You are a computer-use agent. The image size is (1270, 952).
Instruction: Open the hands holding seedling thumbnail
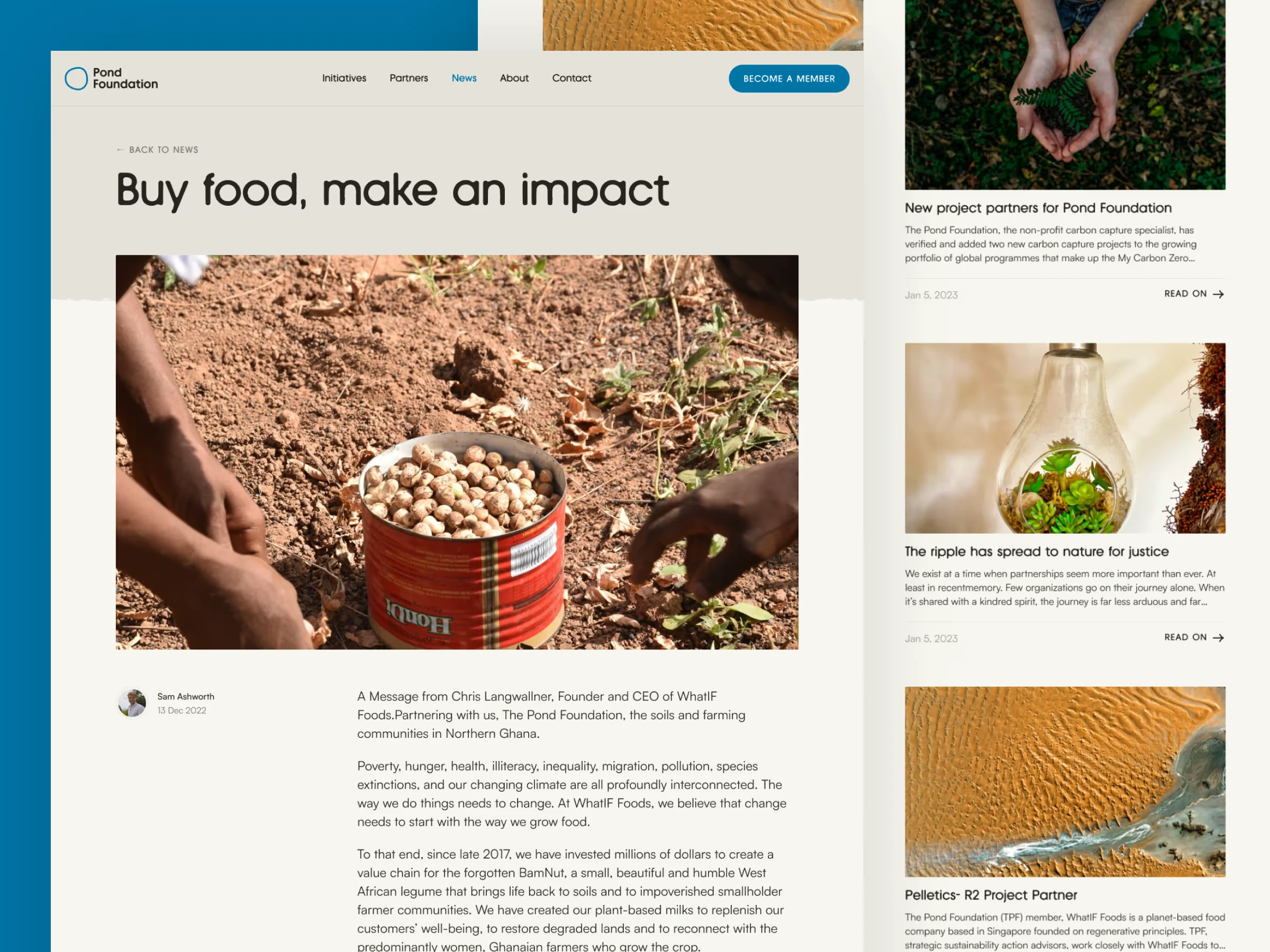pos(1065,95)
